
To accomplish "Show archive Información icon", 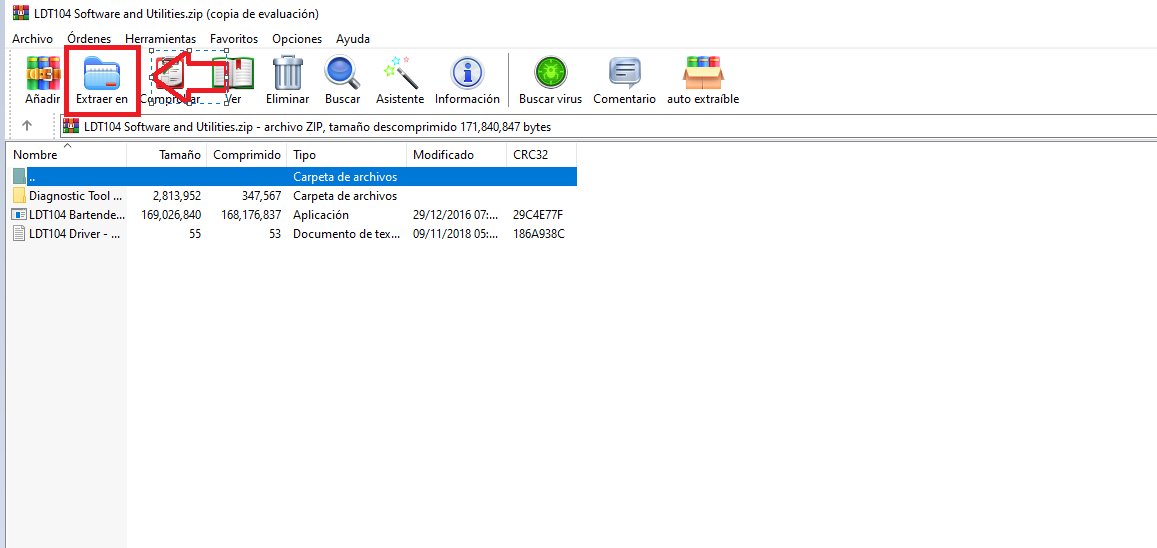I will (467, 73).
